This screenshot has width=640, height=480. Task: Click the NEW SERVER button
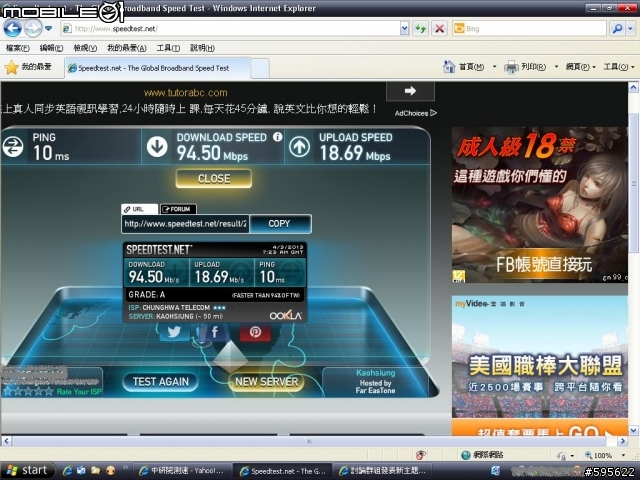tap(267, 382)
